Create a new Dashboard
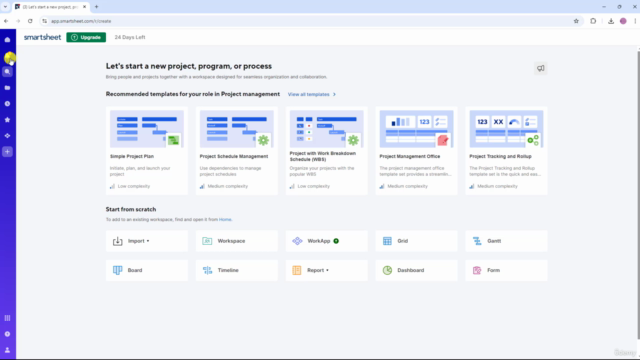640x360 pixels. 416,270
